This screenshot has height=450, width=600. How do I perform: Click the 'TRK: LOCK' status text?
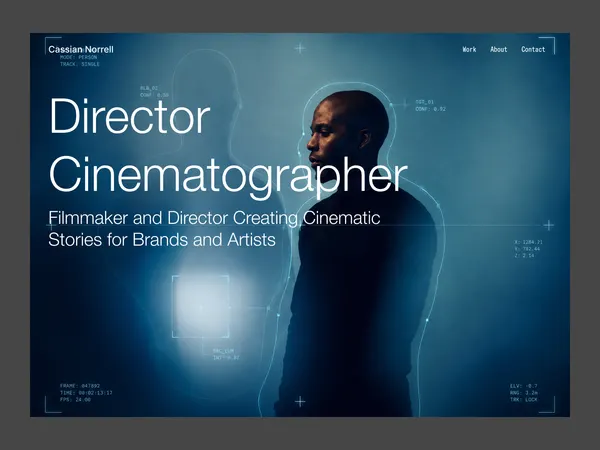click(524, 399)
